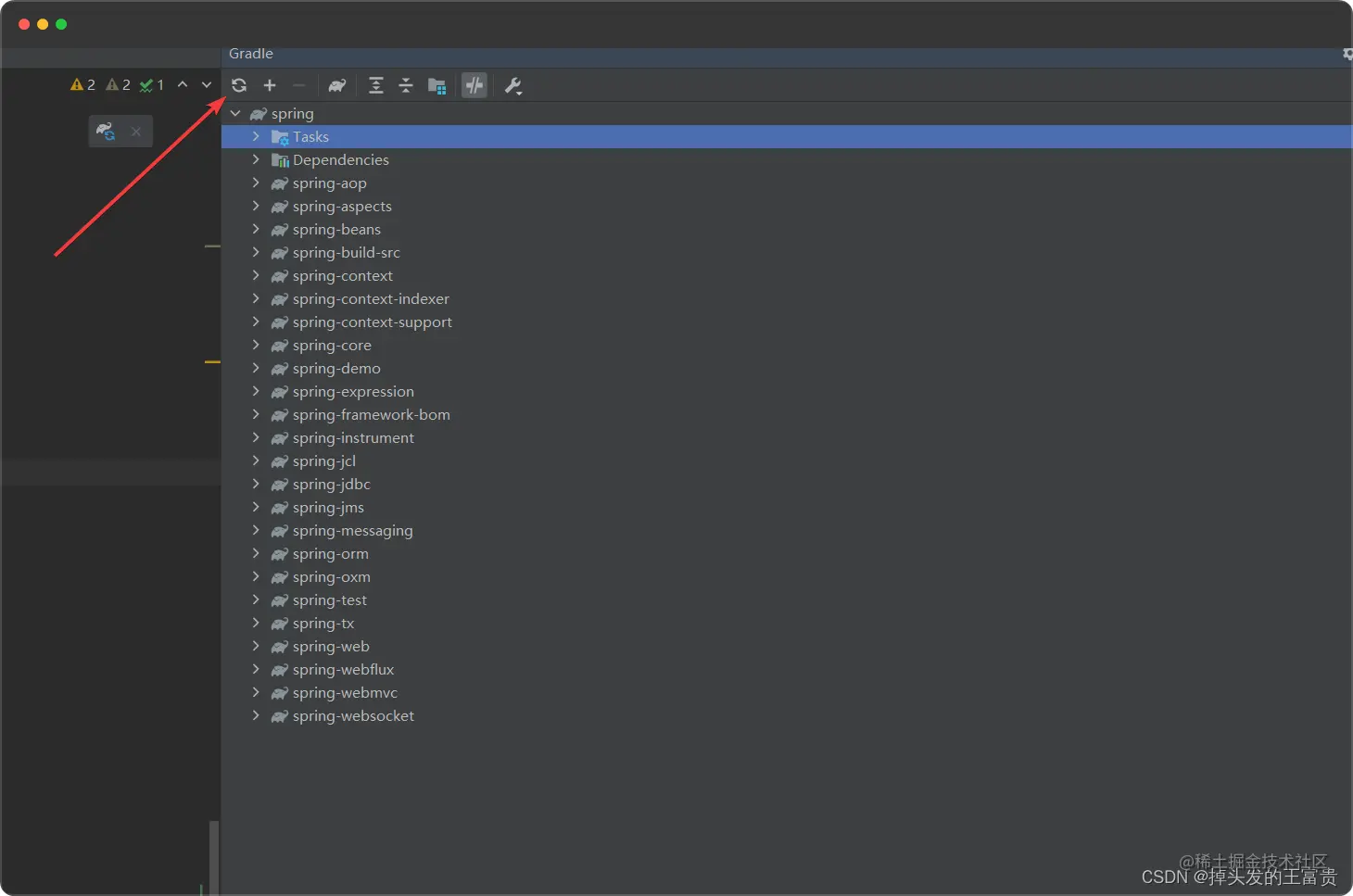Image resolution: width=1353 pixels, height=896 pixels.
Task: Select the Dependencies chart icon
Action: tap(280, 160)
